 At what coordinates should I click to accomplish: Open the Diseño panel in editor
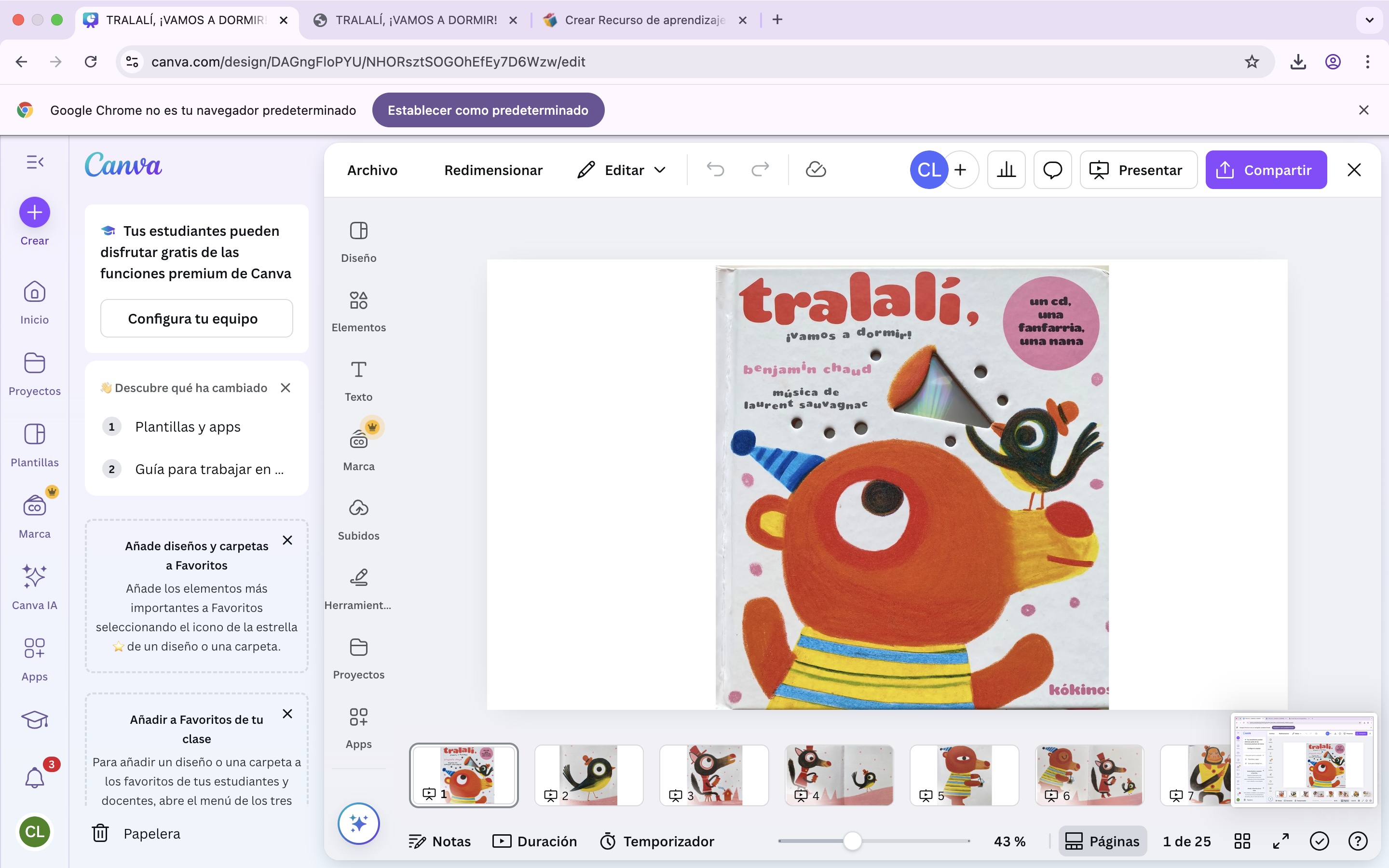click(359, 242)
